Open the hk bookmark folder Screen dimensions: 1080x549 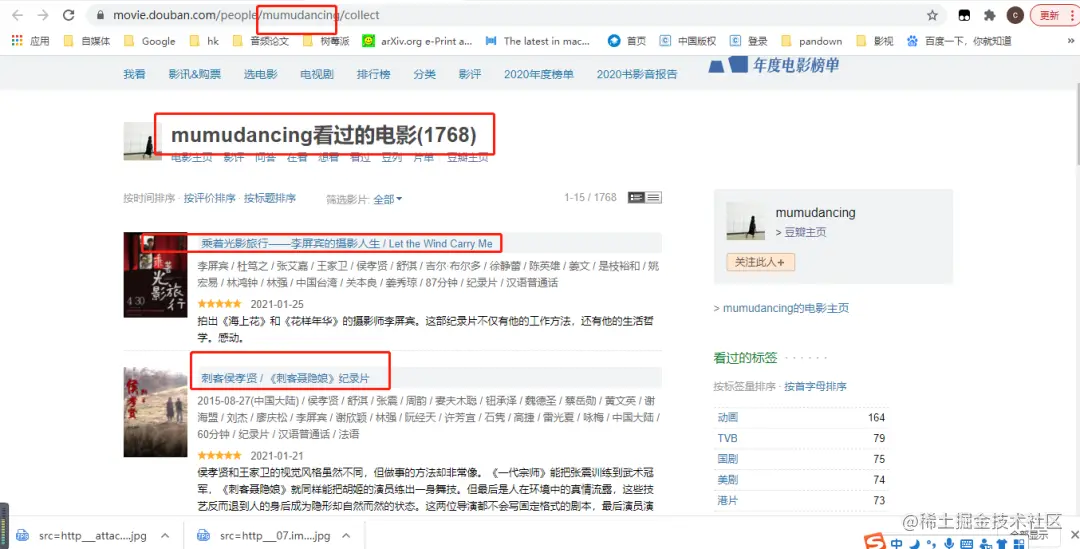[205, 41]
